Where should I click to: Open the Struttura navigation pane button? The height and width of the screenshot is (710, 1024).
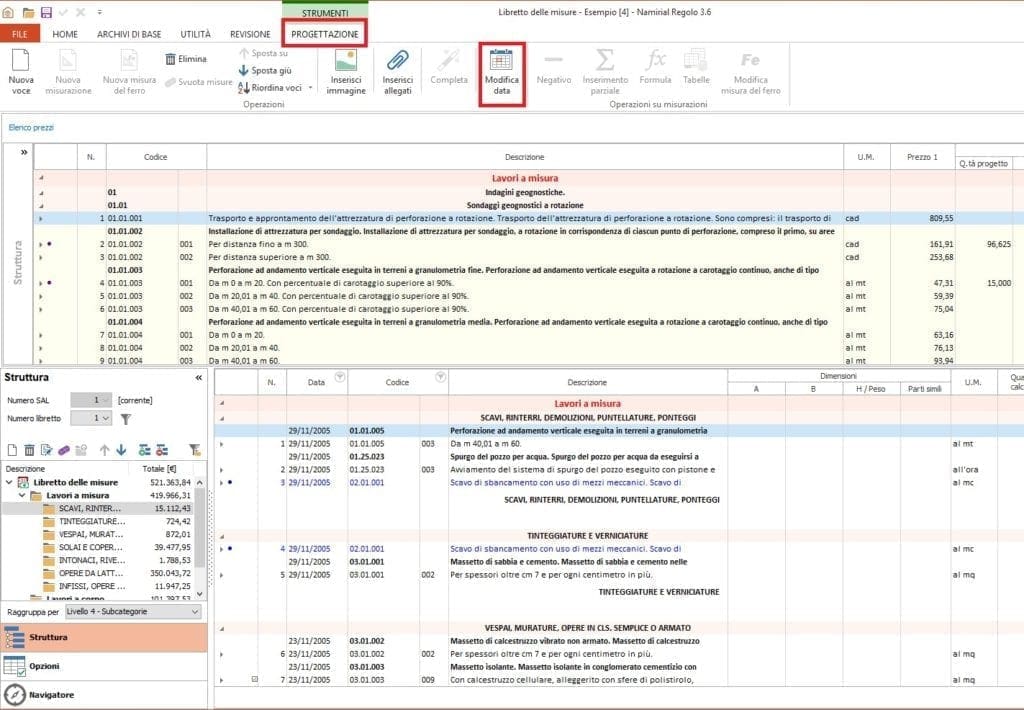tap(104, 637)
